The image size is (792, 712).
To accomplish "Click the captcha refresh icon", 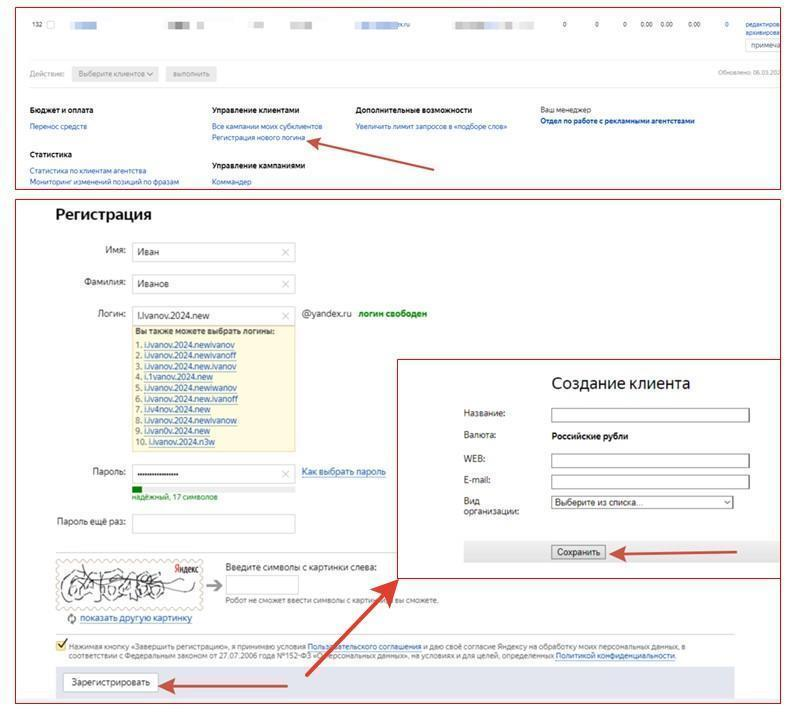I will (x=72, y=619).
